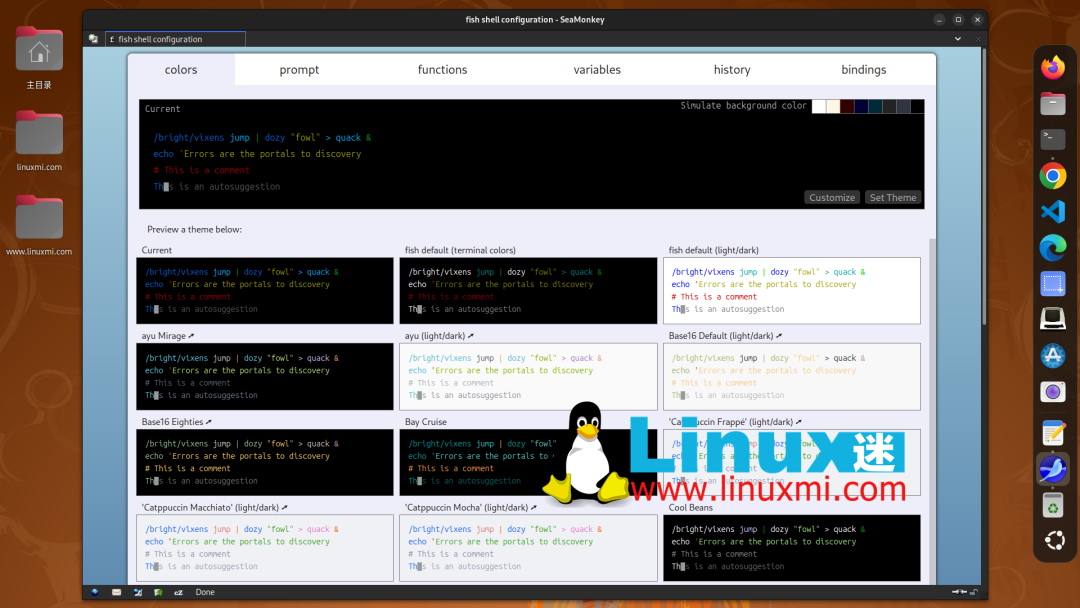Click the SeaMonkey Browser icon in status bar

point(95,592)
